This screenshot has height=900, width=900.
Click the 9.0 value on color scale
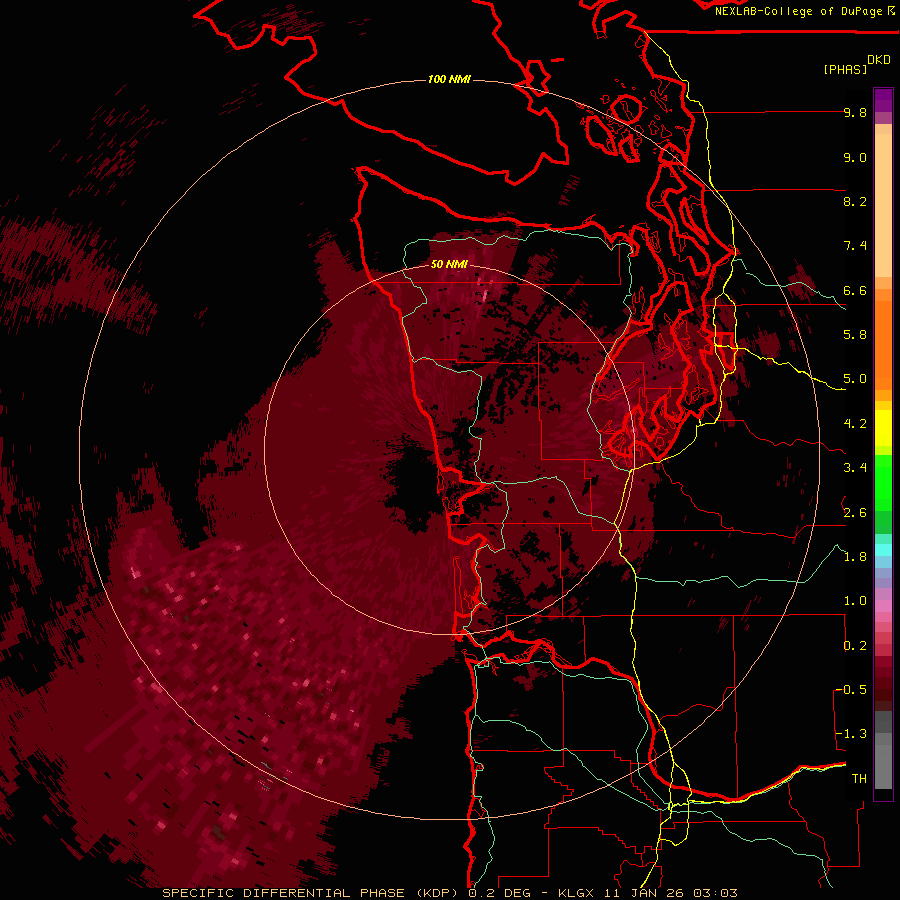(x=855, y=157)
